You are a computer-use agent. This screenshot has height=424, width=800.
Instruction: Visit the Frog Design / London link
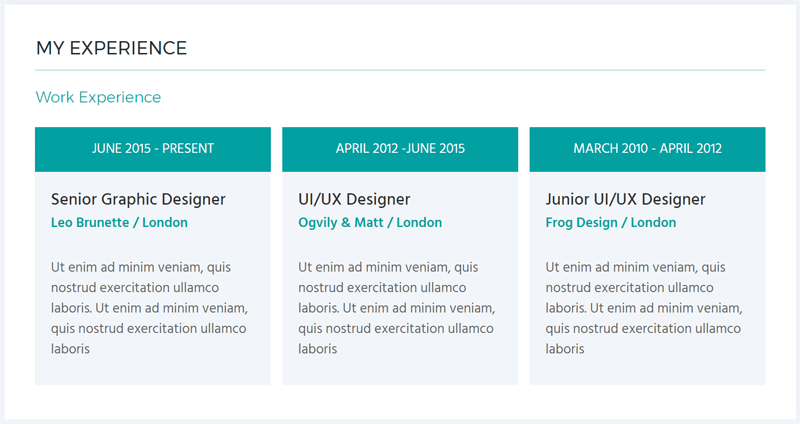[611, 223]
